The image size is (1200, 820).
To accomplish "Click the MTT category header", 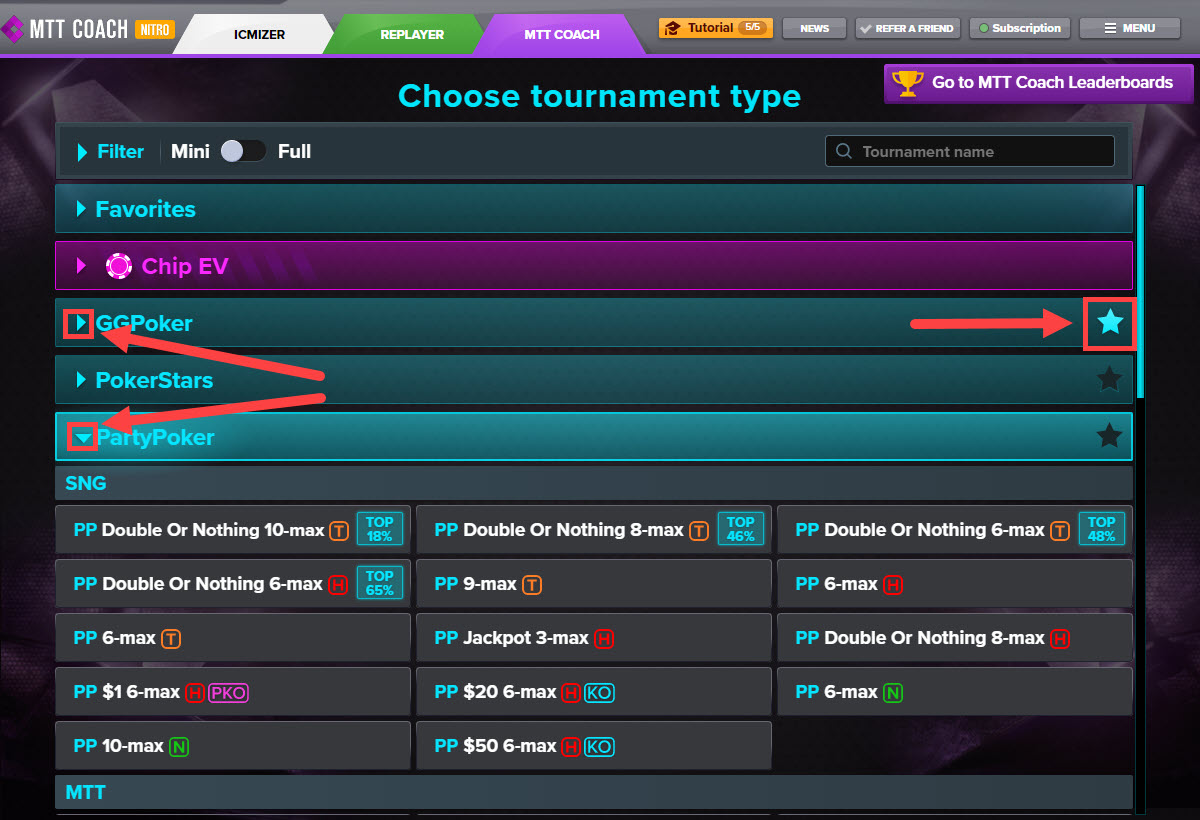I will pyautogui.click(x=594, y=792).
